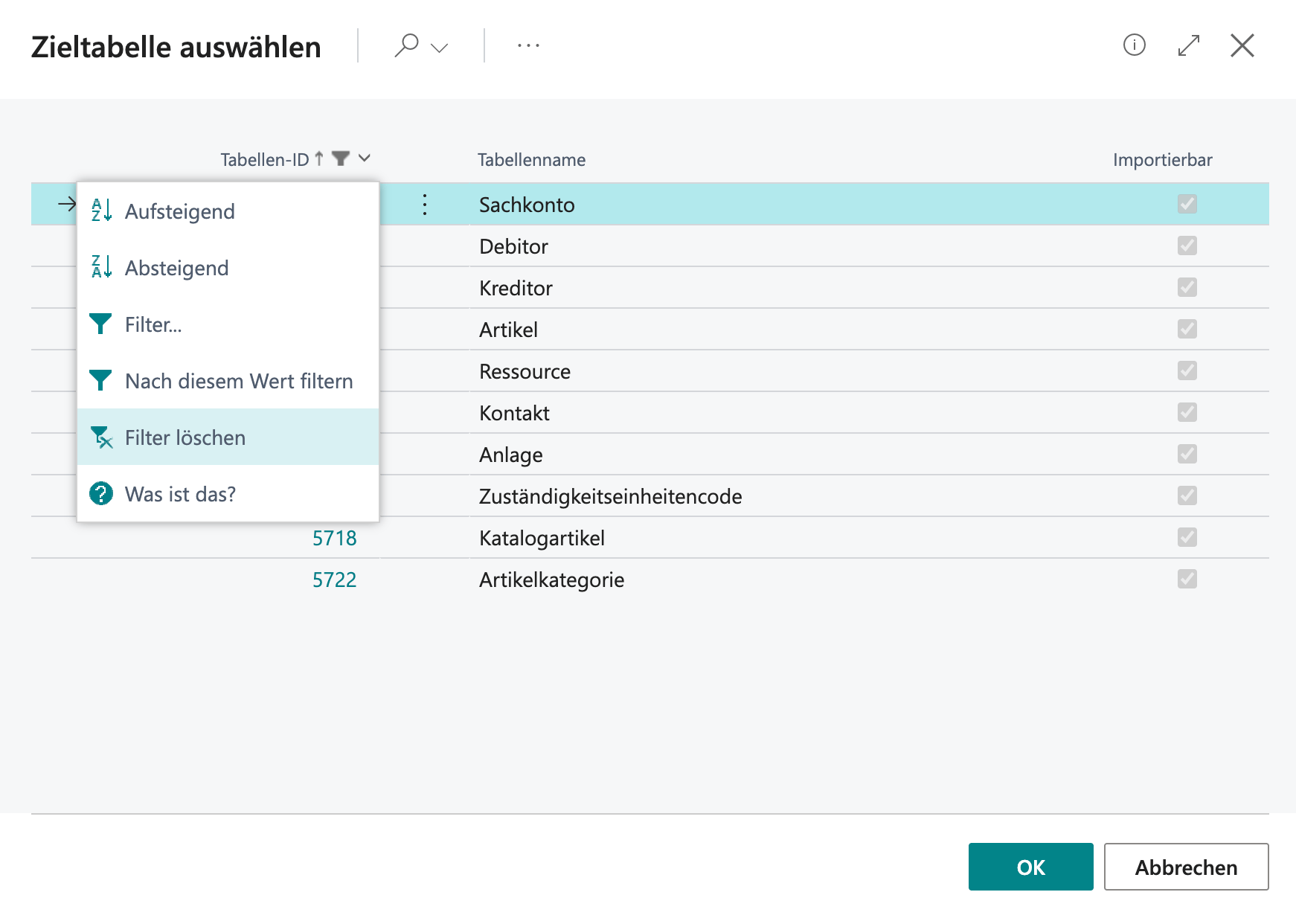The image size is (1296, 924).
Task: Click the search magnifier icon
Action: click(406, 45)
